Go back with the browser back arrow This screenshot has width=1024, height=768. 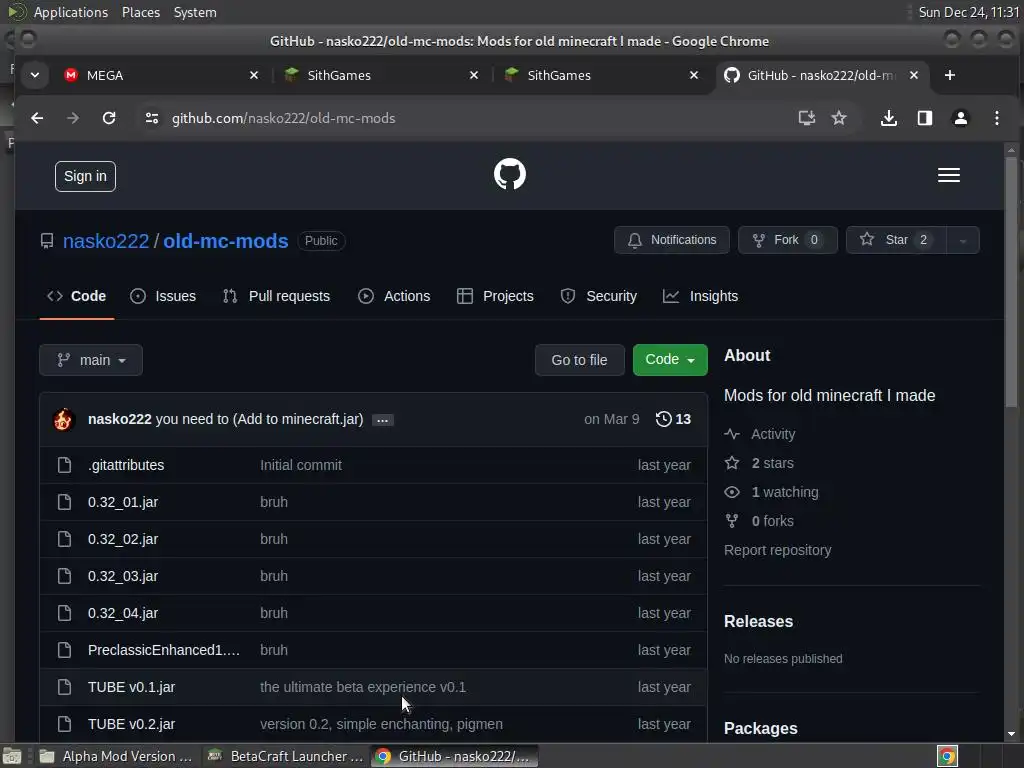(x=37, y=118)
